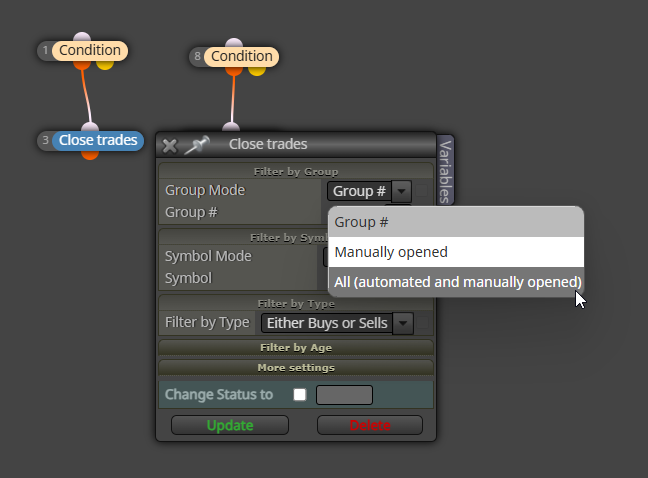Tick the small checkbox beside Group Mode dropdown
The height and width of the screenshot is (478, 648).
pyautogui.click(x=422, y=191)
